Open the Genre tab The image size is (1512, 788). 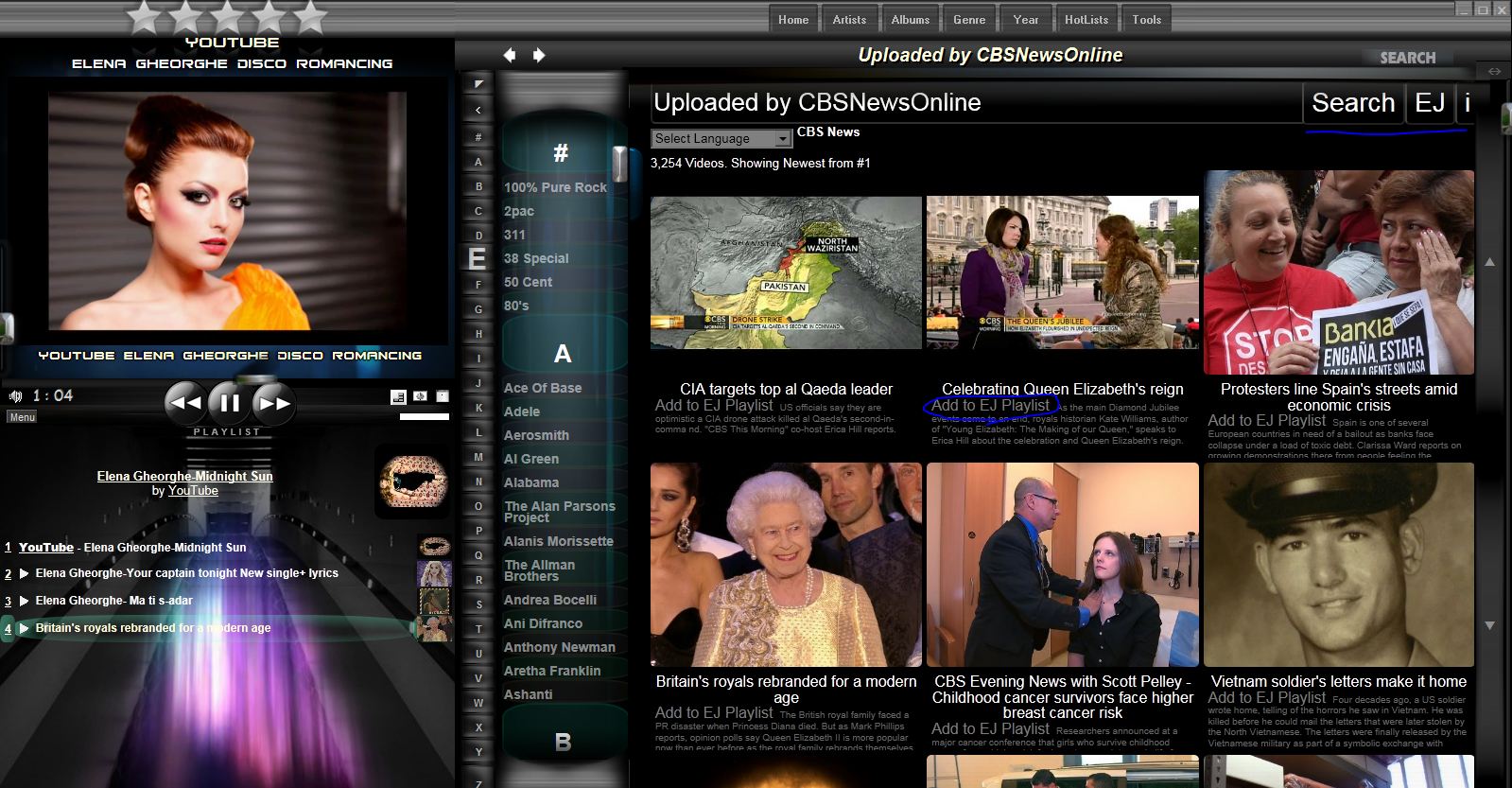969,19
